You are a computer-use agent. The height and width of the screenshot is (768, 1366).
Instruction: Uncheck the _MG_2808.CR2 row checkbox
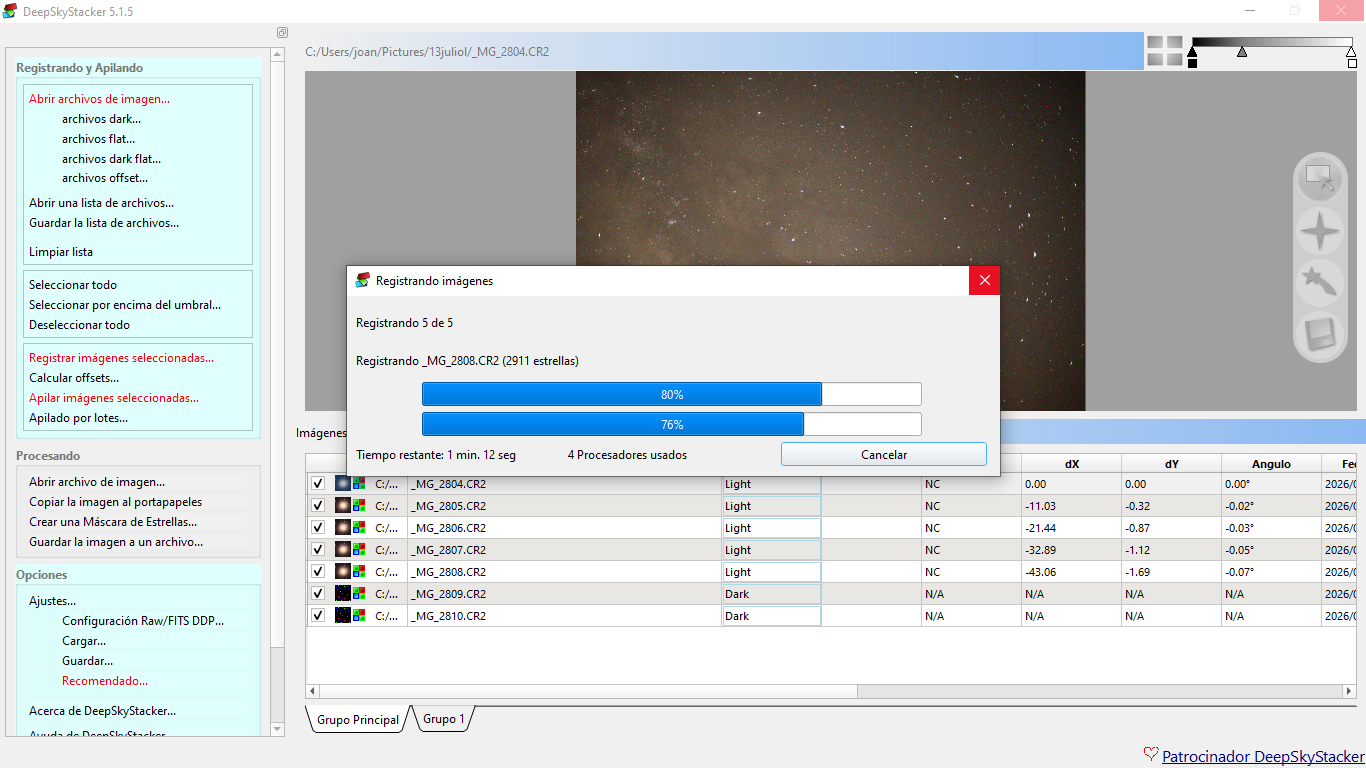click(x=318, y=572)
